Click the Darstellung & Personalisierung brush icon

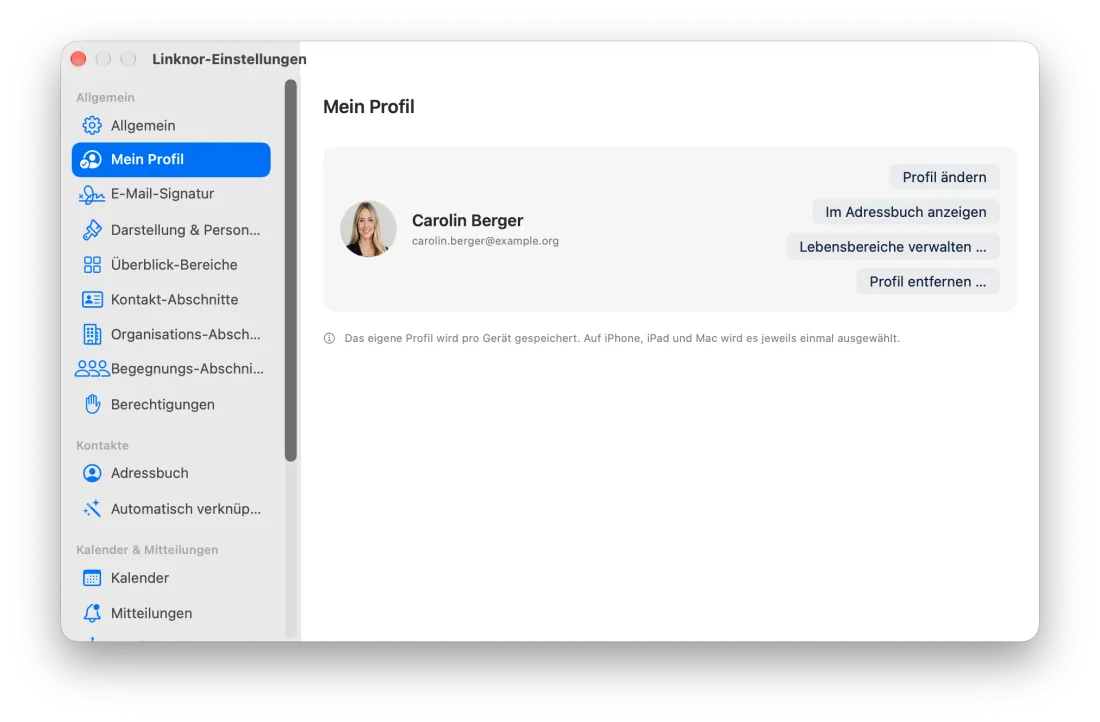pos(92,230)
